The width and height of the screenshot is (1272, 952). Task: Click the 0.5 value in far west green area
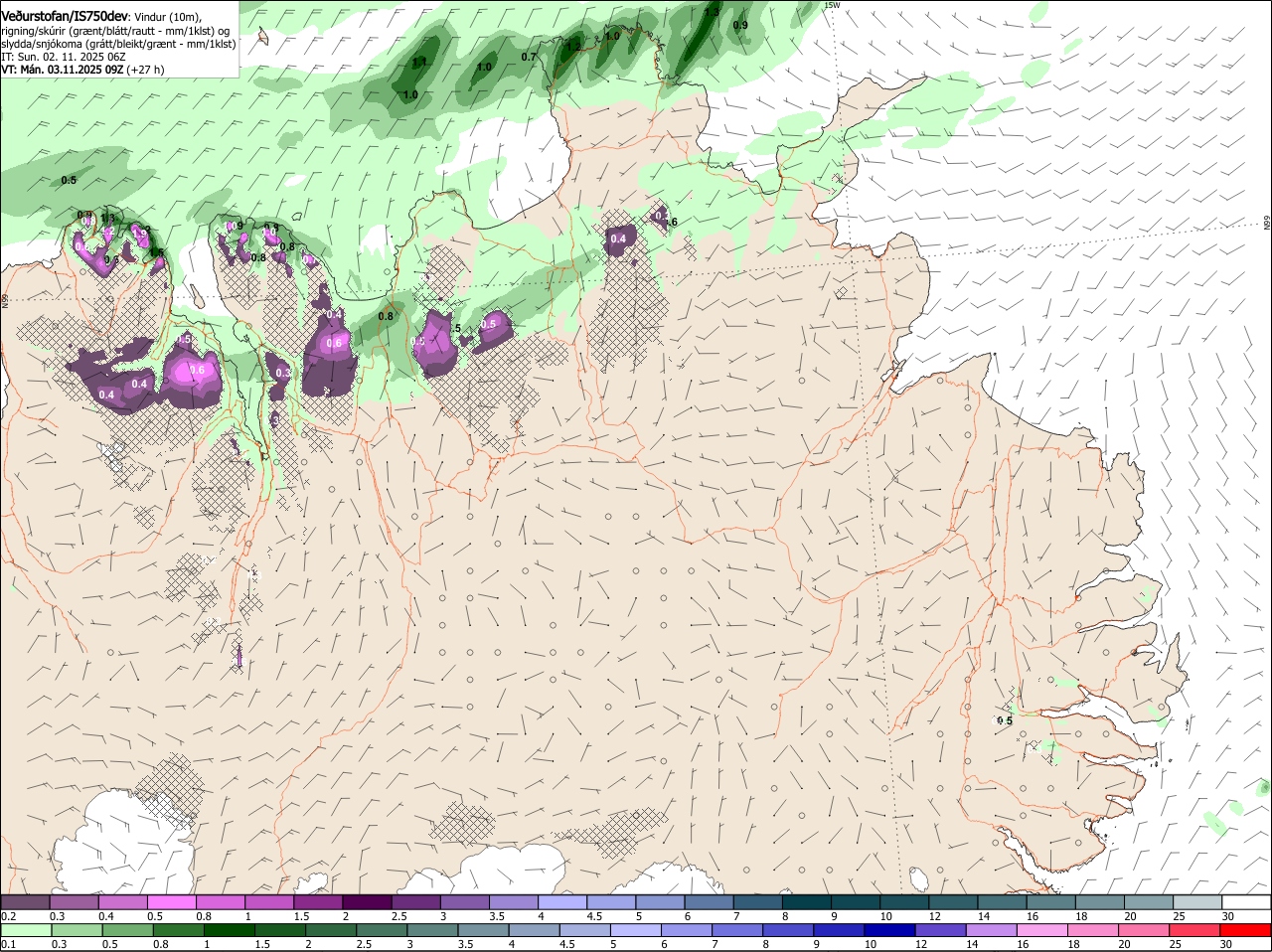69,180
